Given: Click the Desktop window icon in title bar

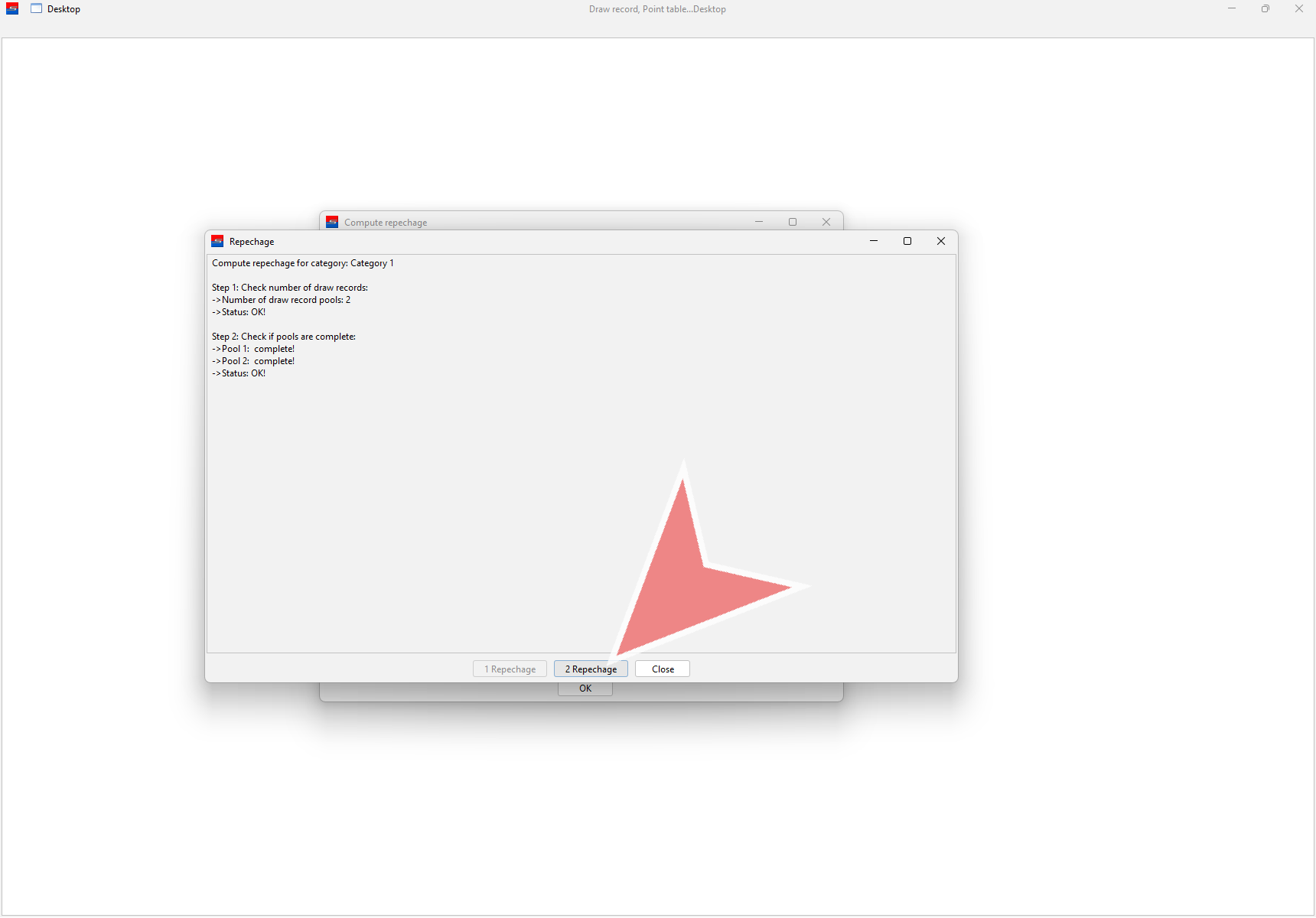Looking at the screenshot, I should pos(36,8).
